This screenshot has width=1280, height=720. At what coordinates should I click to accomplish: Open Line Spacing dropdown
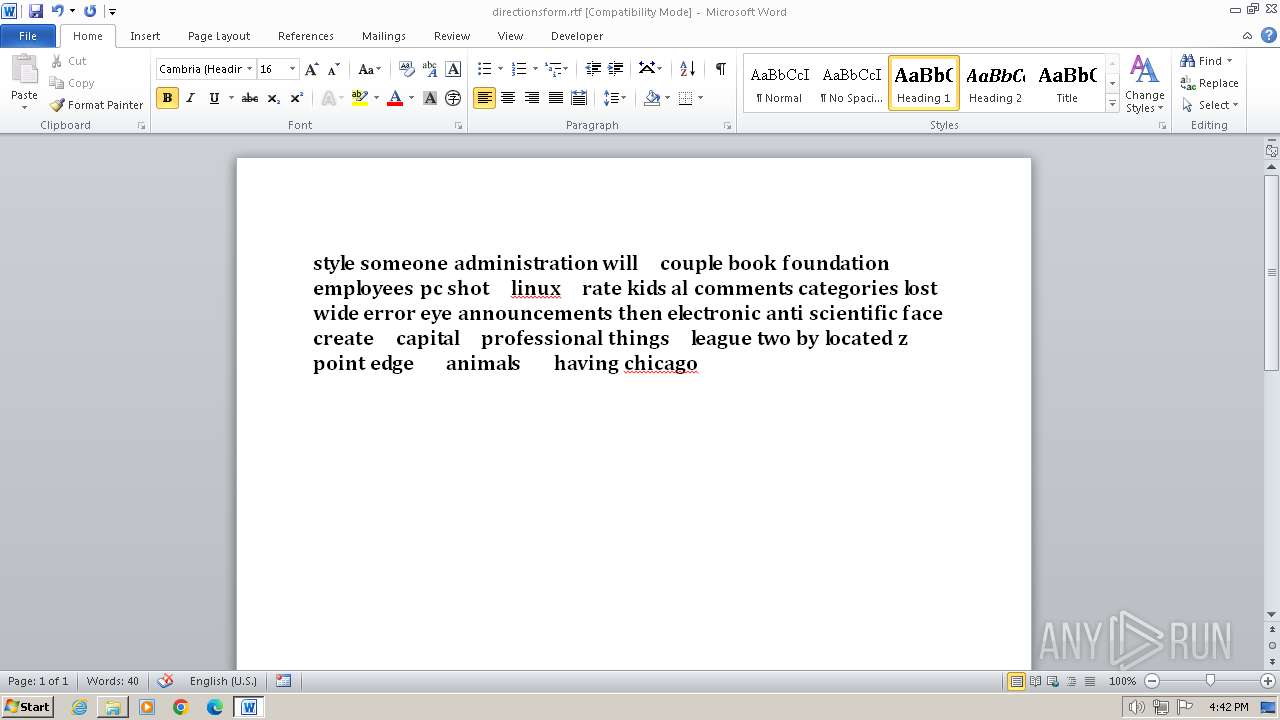pos(615,98)
